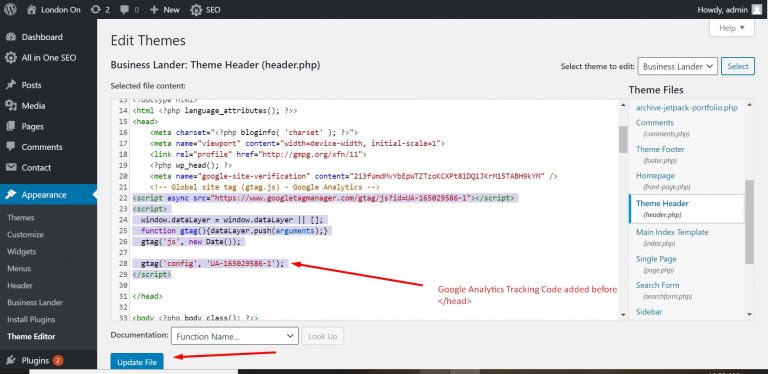Go to Themes submenu
This screenshot has width=768, height=374.
[x=21, y=217]
